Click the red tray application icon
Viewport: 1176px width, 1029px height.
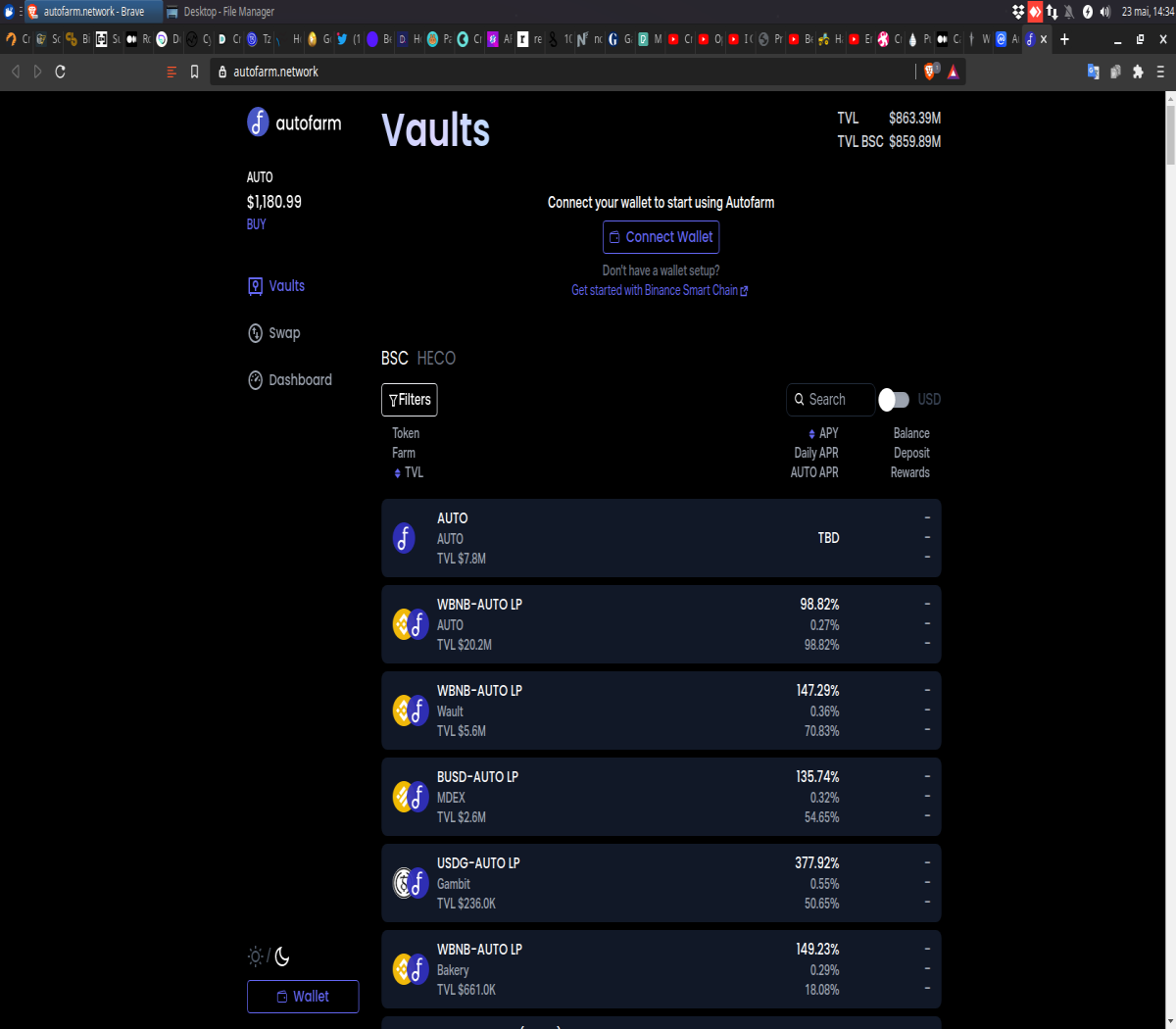coord(1035,12)
